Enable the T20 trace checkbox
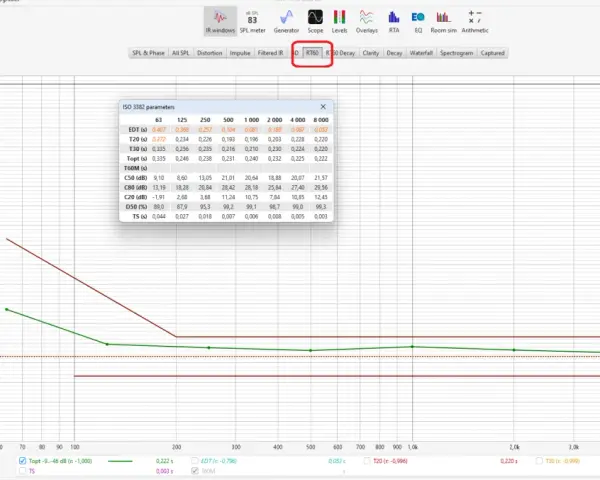This screenshot has height=480, width=600. pyautogui.click(x=367, y=461)
